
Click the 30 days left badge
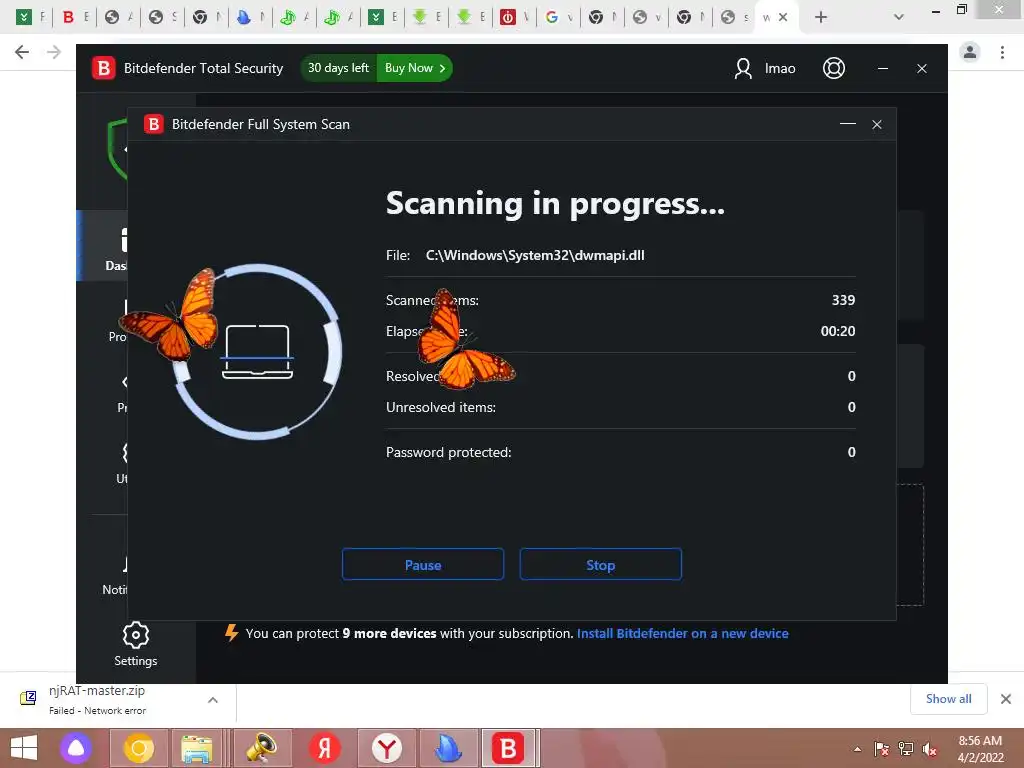(338, 68)
